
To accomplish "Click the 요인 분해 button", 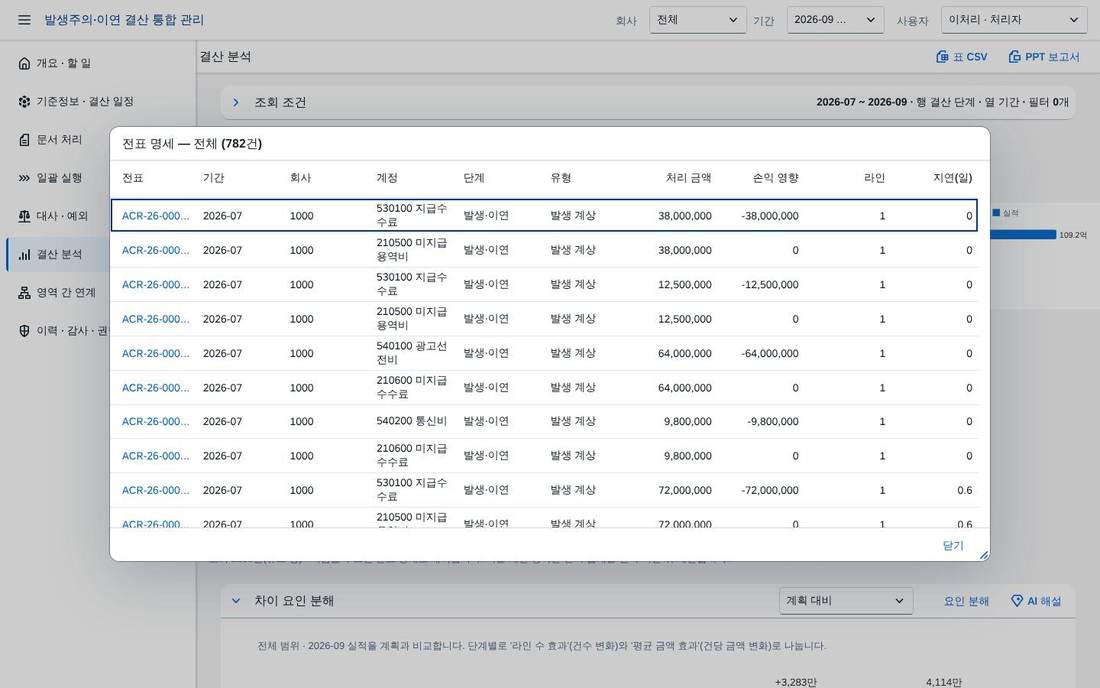I will tap(966, 601).
